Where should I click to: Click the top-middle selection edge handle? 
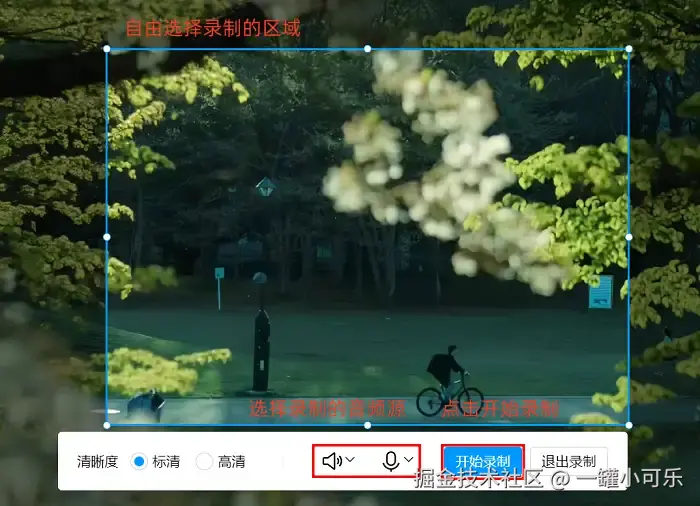coord(367,49)
